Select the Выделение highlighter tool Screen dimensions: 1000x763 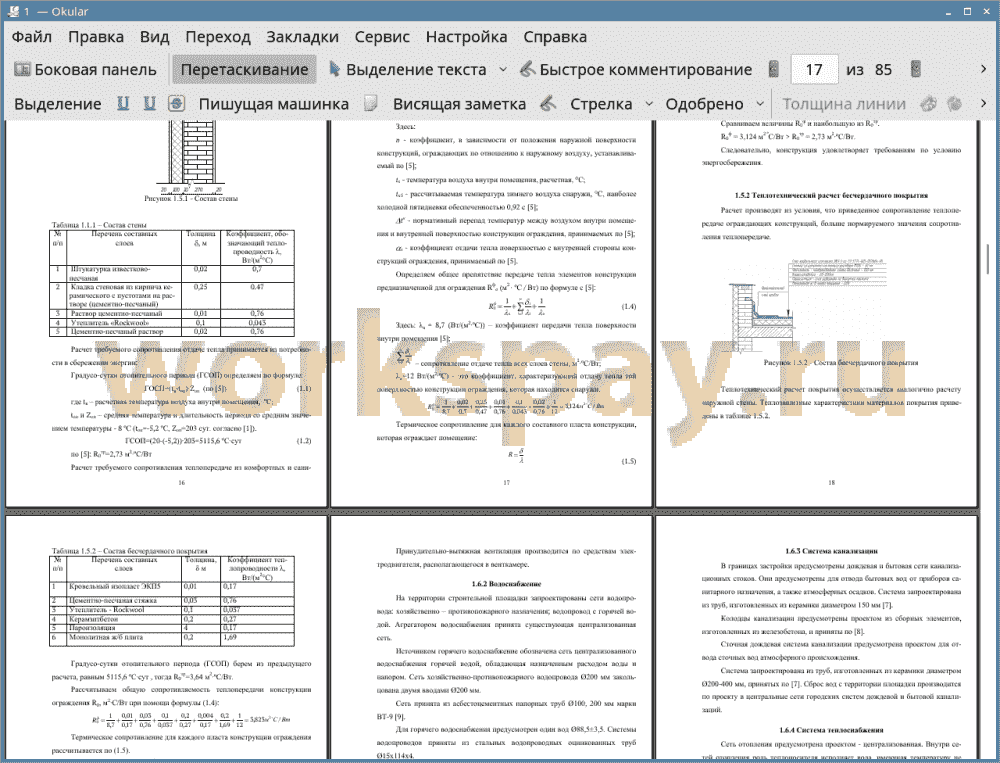pos(57,104)
